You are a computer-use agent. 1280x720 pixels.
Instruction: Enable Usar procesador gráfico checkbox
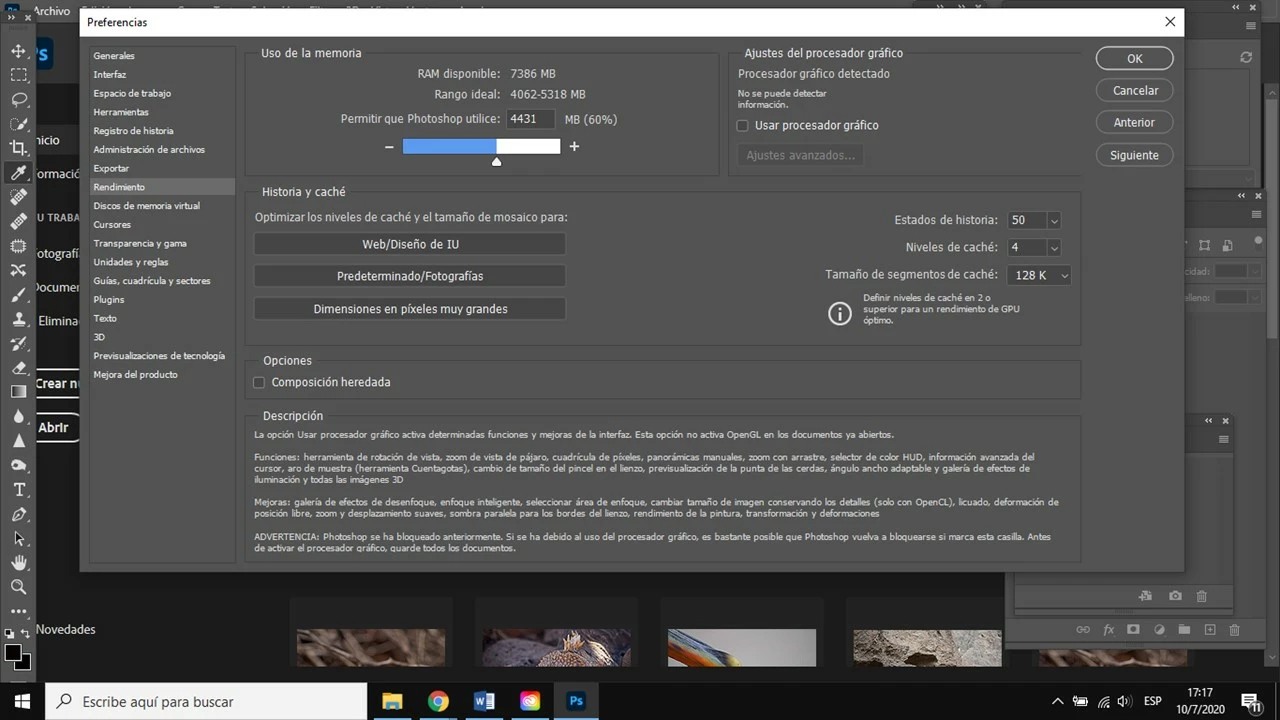(x=742, y=126)
